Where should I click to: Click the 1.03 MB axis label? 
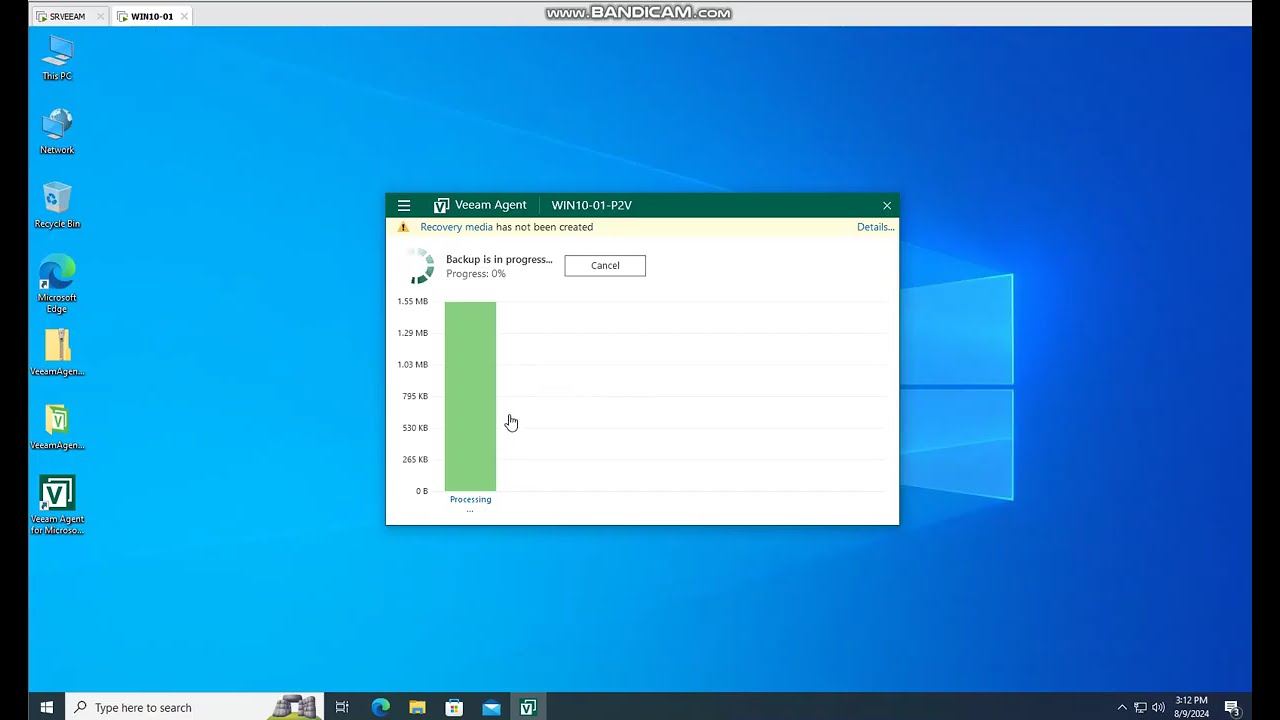tap(412, 364)
